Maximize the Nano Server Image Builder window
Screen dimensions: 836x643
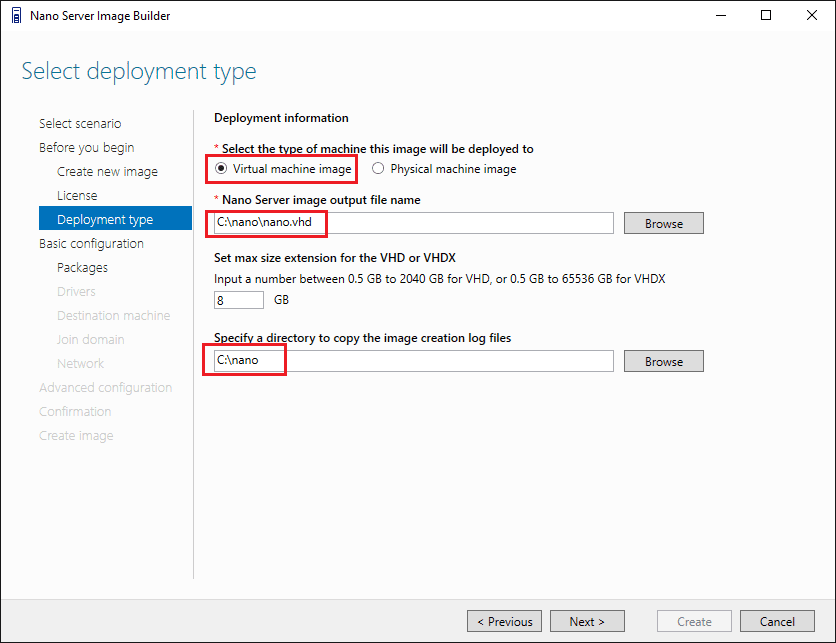pyautogui.click(x=766, y=16)
